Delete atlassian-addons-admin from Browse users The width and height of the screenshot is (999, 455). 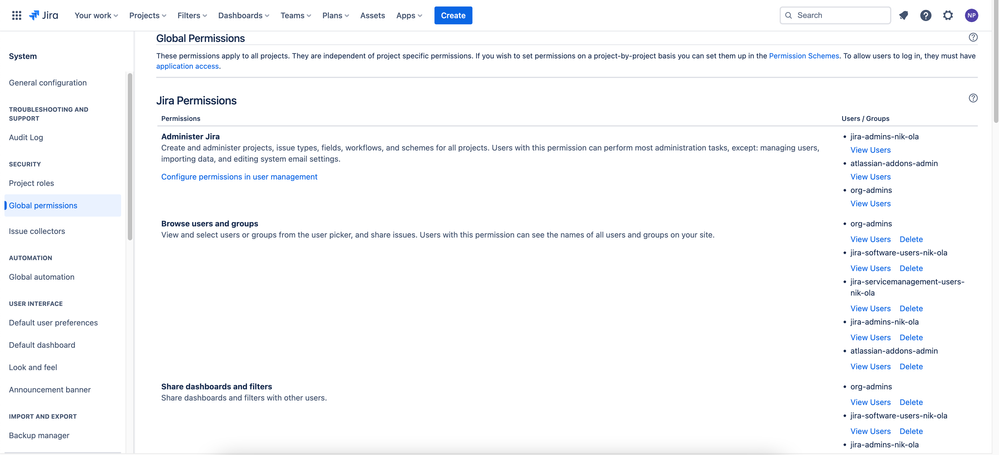(911, 366)
